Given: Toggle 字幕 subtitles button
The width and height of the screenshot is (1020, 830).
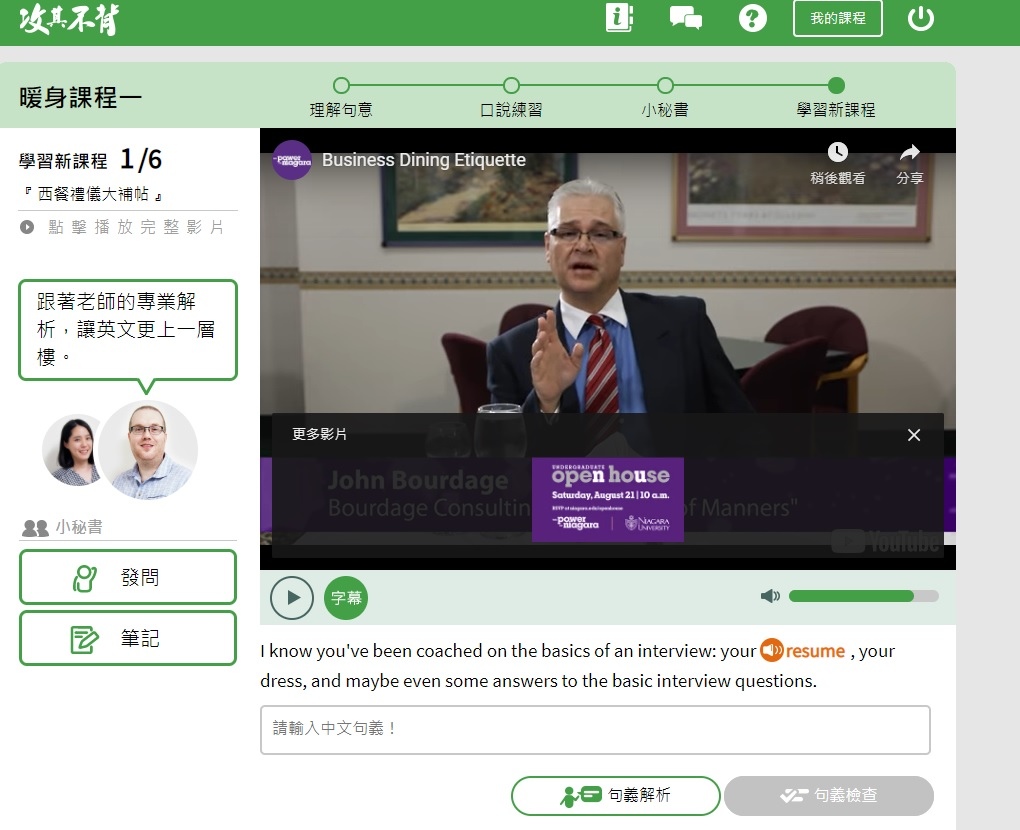Looking at the screenshot, I should click(x=346, y=598).
